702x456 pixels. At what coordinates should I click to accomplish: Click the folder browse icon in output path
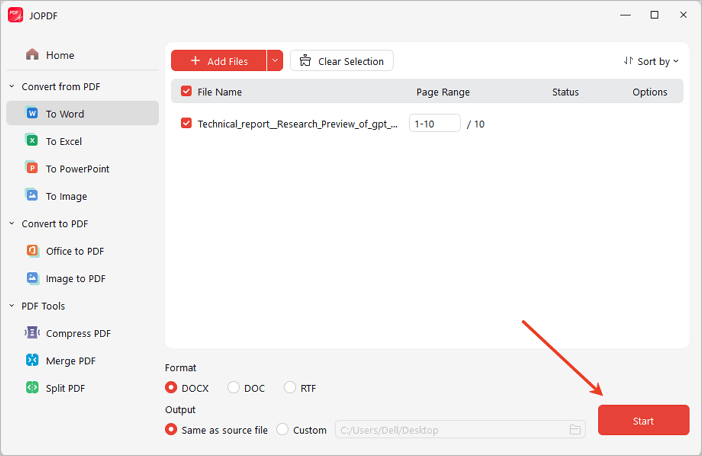(575, 430)
